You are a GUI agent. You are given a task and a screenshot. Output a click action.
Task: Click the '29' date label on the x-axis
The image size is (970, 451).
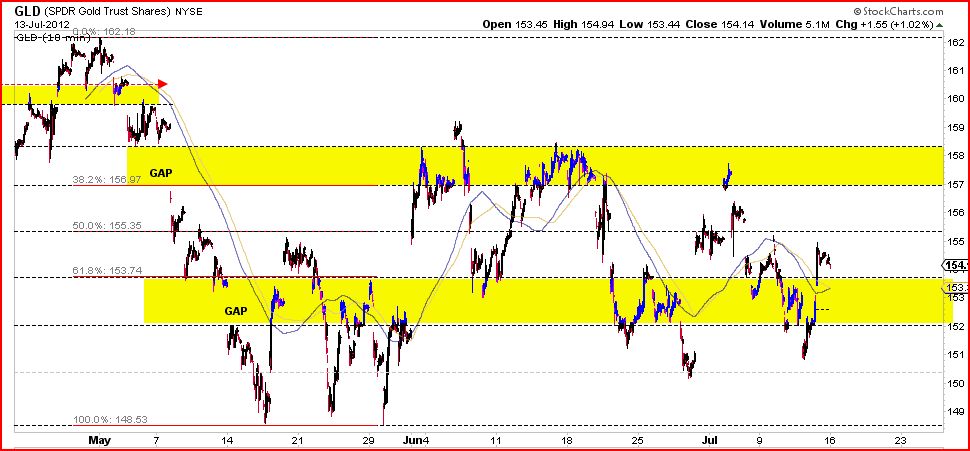[x=369, y=440]
